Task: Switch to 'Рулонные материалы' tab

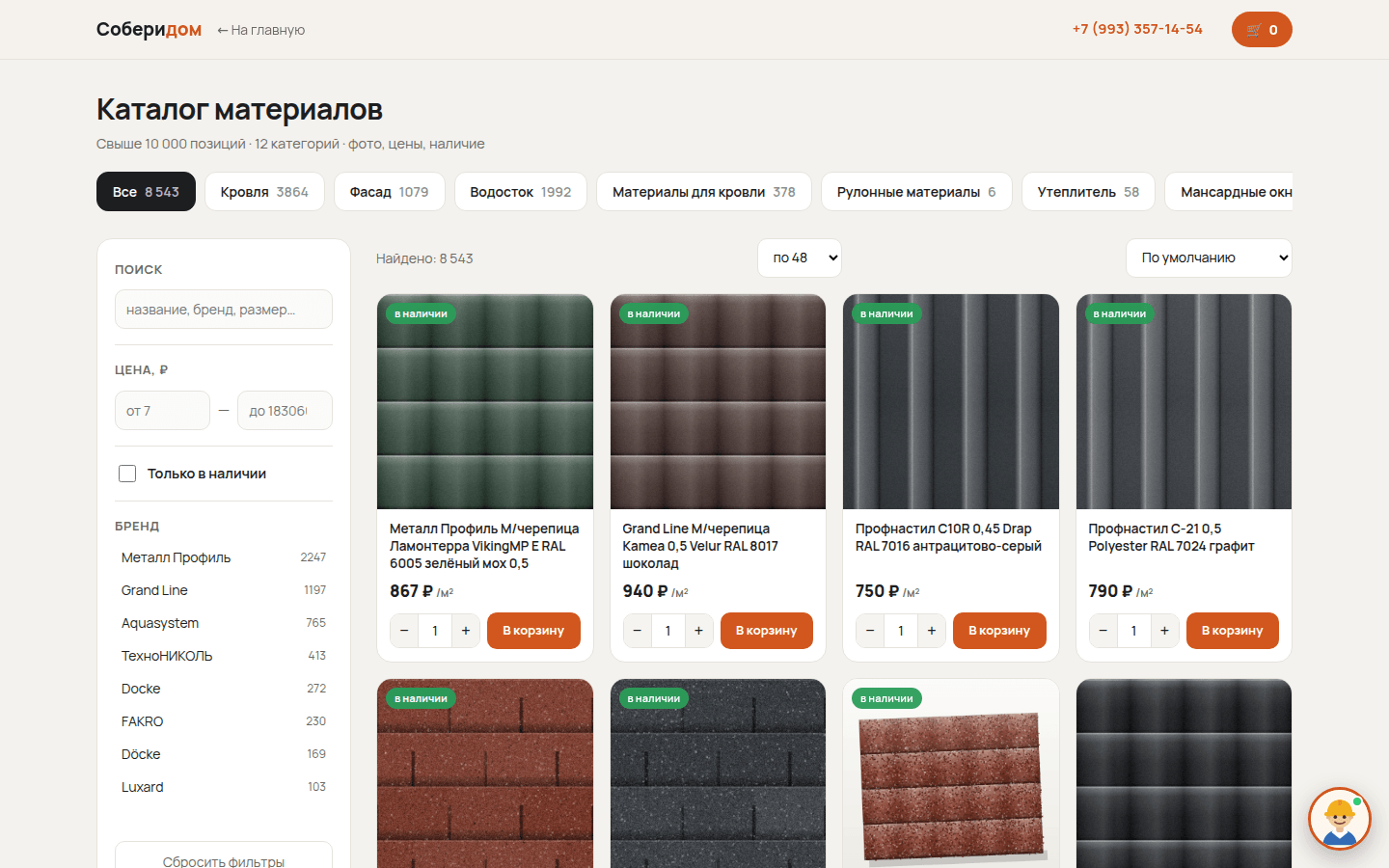Action: tap(916, 191)
